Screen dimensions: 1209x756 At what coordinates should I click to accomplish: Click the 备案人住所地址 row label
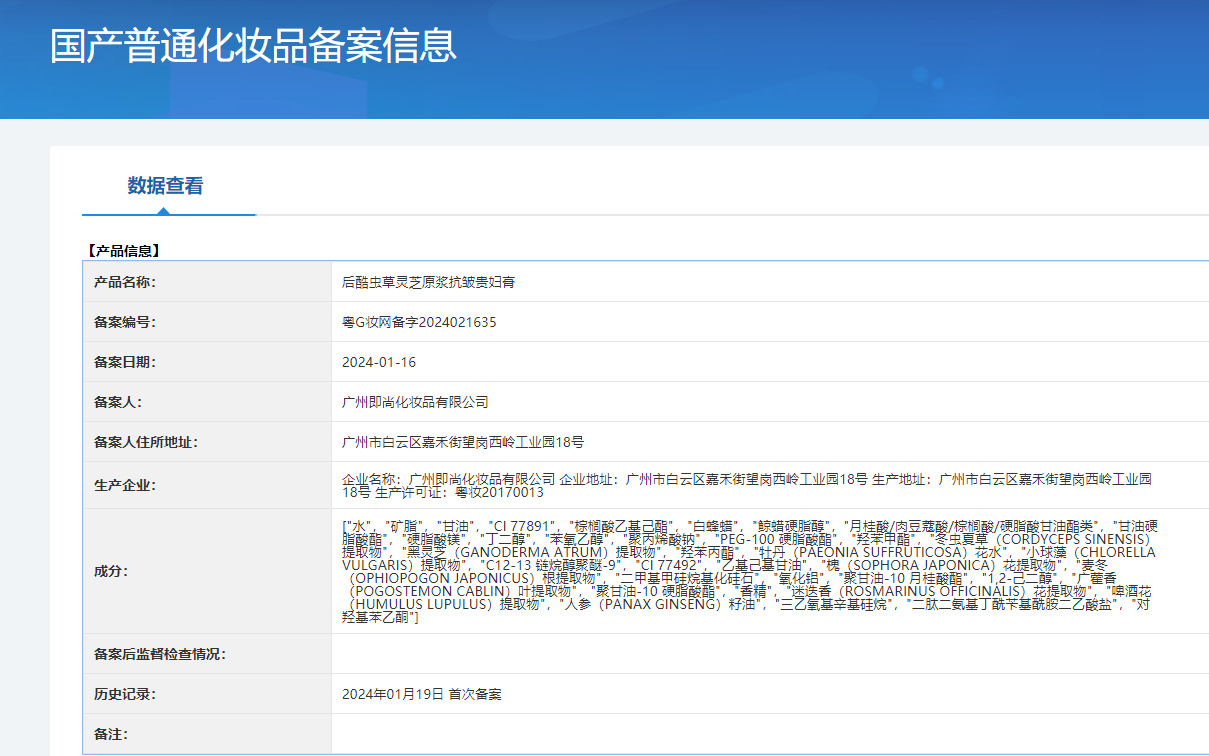click(x=146, y=442)
